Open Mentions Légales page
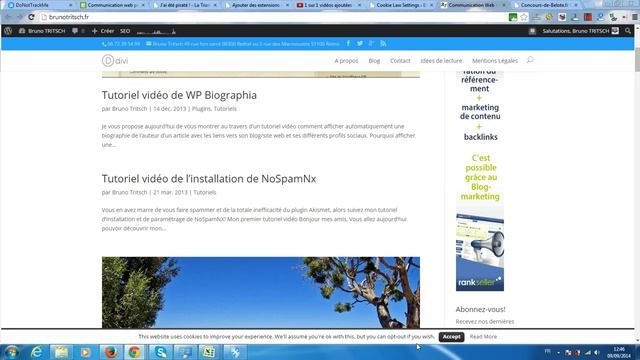Image resolution: width=640 pixels, height=360 pixels. click(x=495, y=60)
